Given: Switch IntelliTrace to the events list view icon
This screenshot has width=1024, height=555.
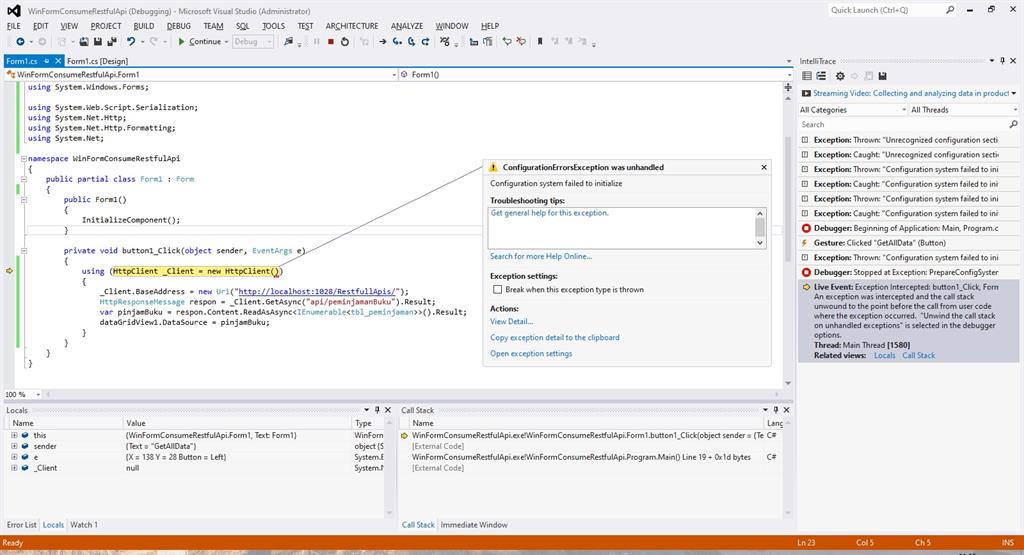Looking at the screenshot, I should [807, 76].
